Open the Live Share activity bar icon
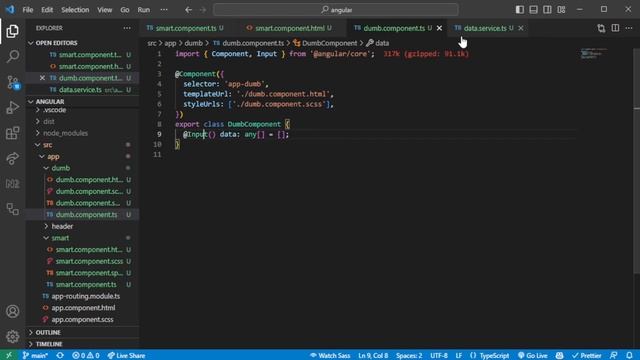The image size is (640, 360). [x=12, y=158]
